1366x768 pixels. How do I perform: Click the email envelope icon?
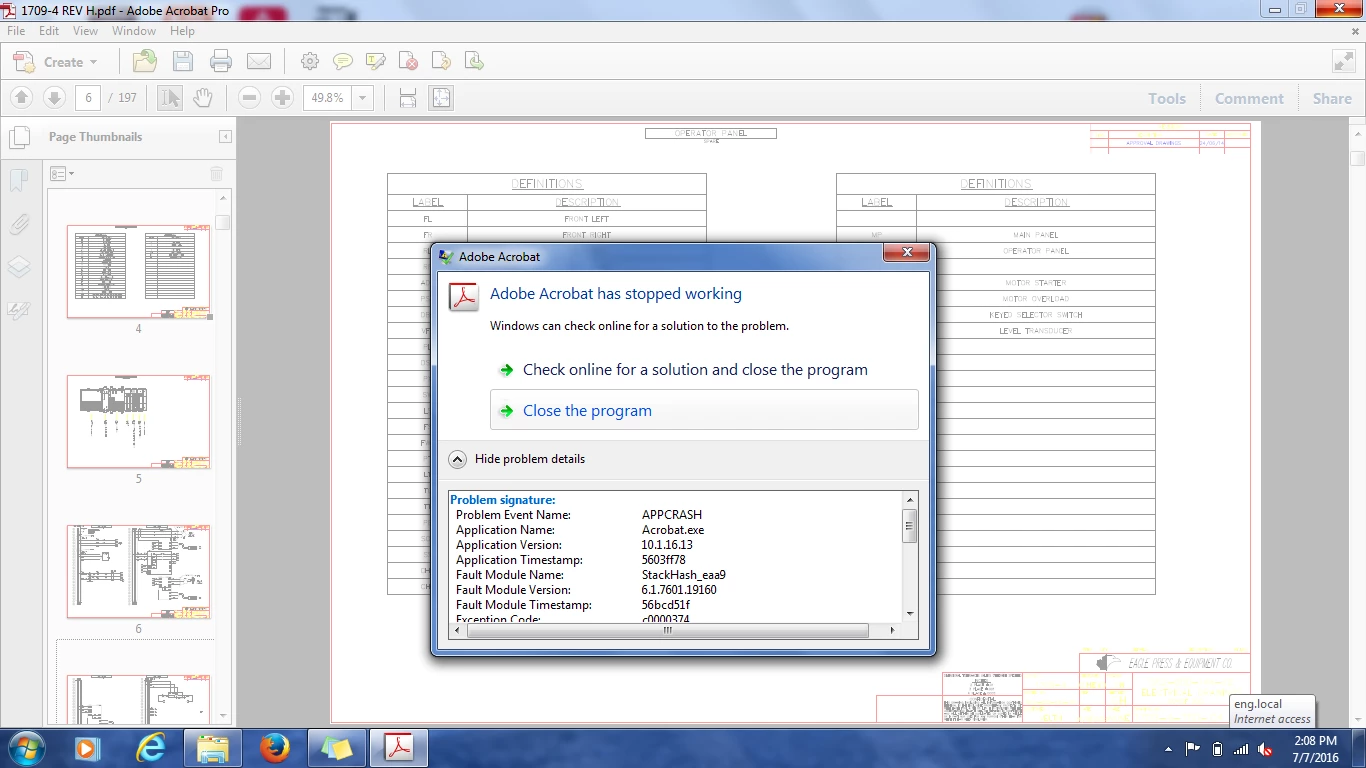click(x=259, y=62)
